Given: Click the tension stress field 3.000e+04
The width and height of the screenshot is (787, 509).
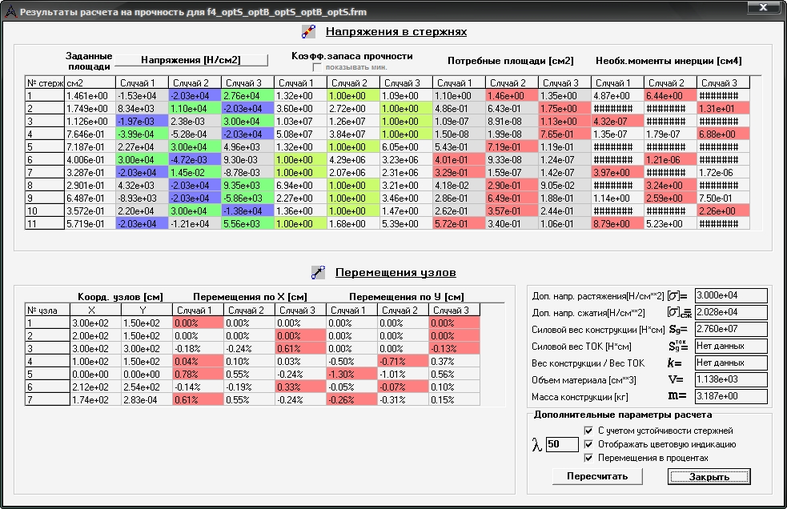Looking at the screenshot, I should tap(731, 295).
